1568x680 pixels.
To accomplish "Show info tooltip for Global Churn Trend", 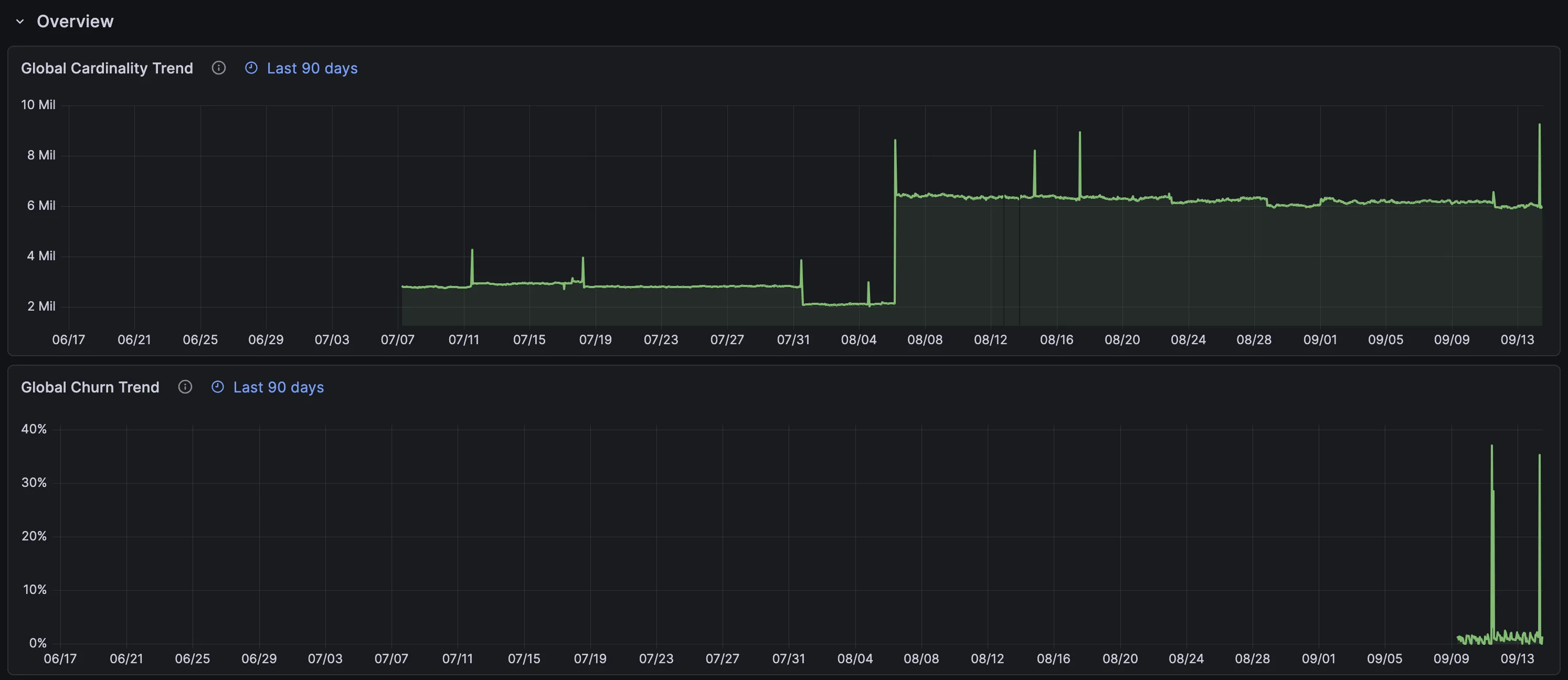I will pos(185,387).
